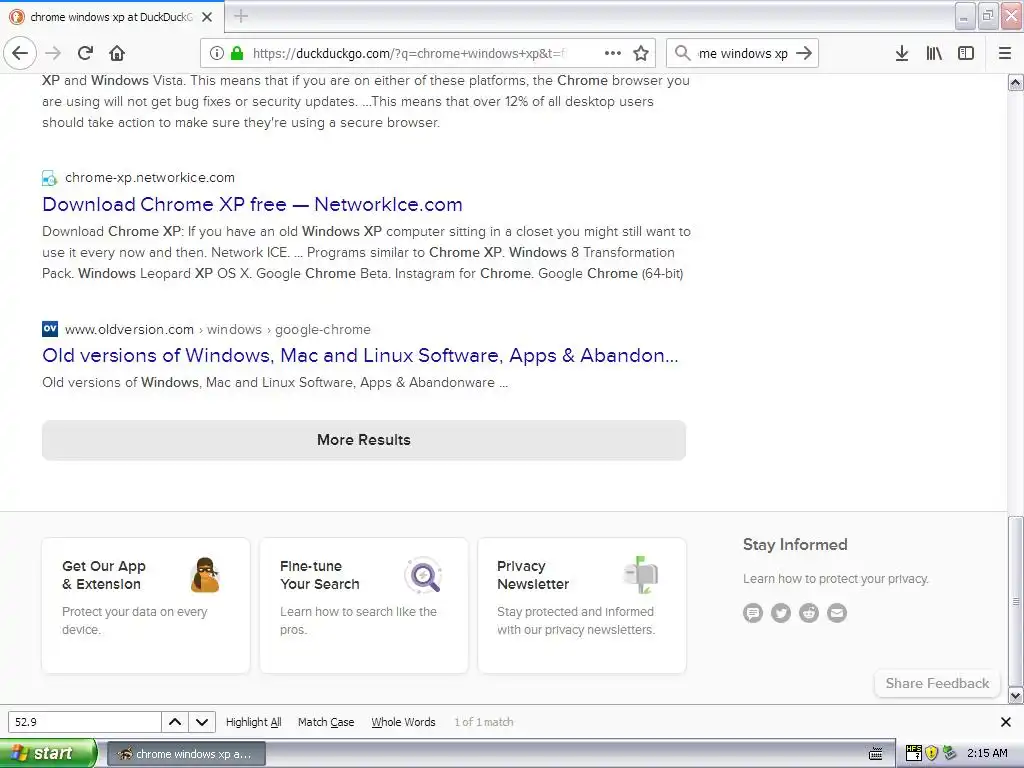1024x768 pixels.
Task: Open Get Our App & Extension card
Action: [146, 605]
